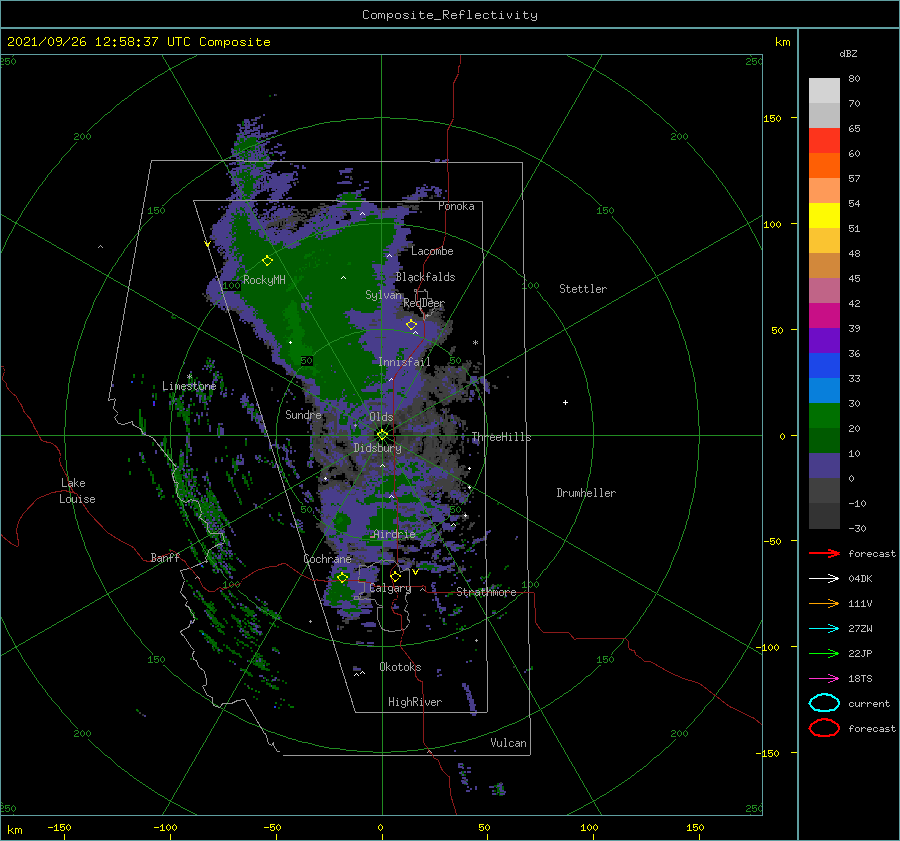Image resolution: width=900 pixels, height=841 pixels.
Task: Click the 45 dBZ pink color swatch
Action: click(x=824, y=290)
